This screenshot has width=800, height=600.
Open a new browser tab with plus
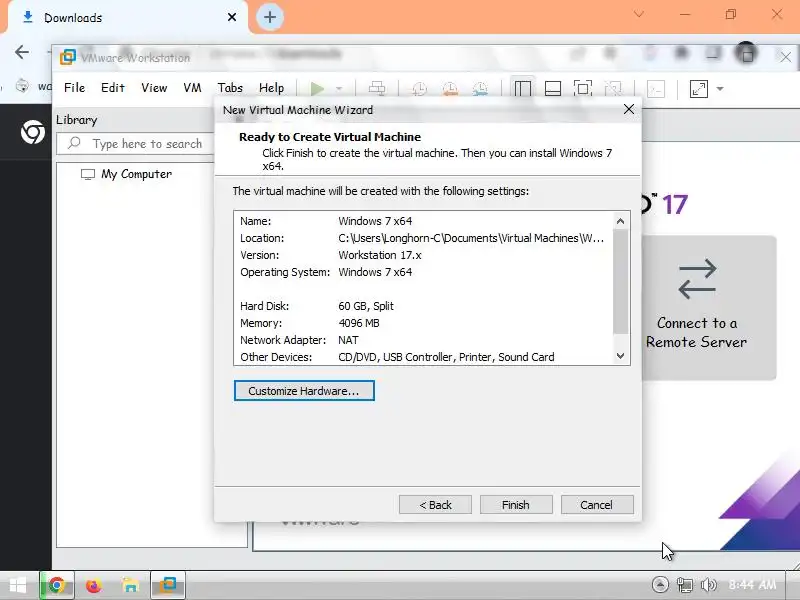point(270,17)
